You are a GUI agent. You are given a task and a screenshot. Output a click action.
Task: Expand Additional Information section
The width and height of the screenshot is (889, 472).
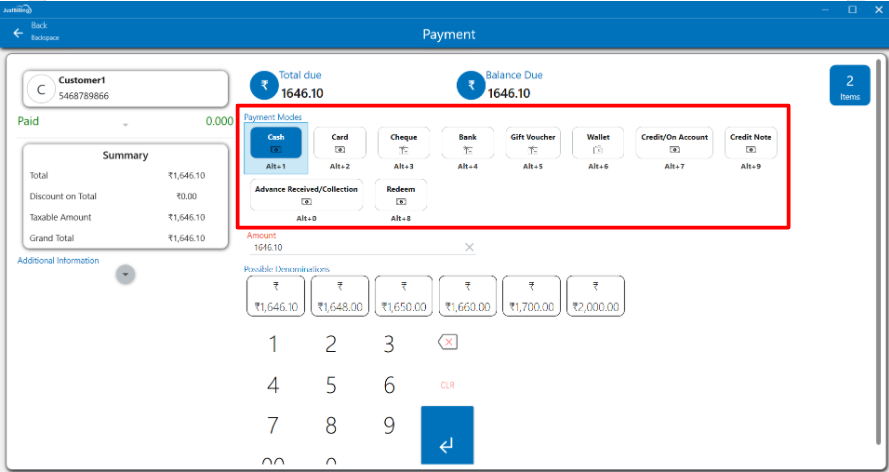point(125,274)
